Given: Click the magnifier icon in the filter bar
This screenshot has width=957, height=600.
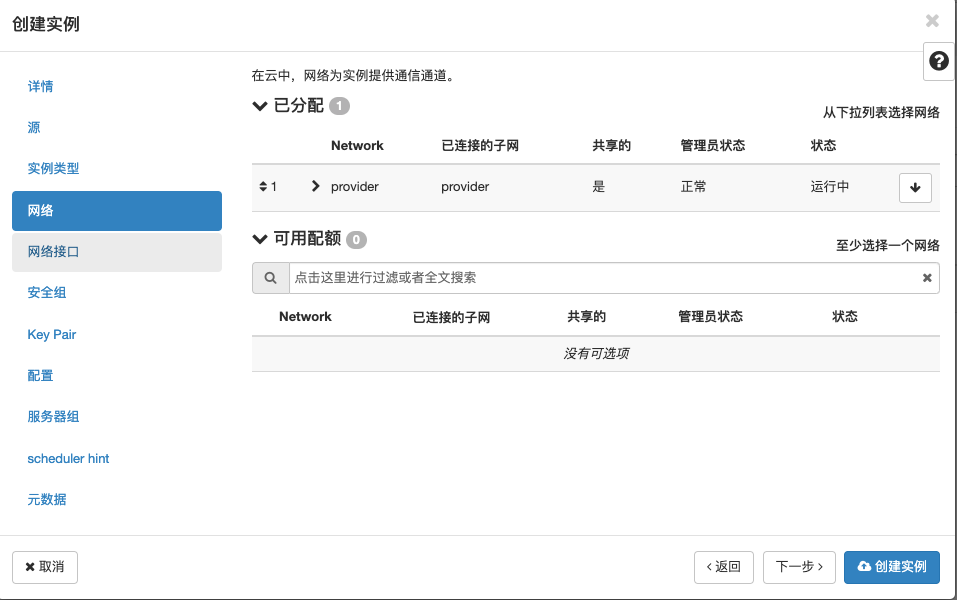Looking at the screenshot, I should point(270,277).
